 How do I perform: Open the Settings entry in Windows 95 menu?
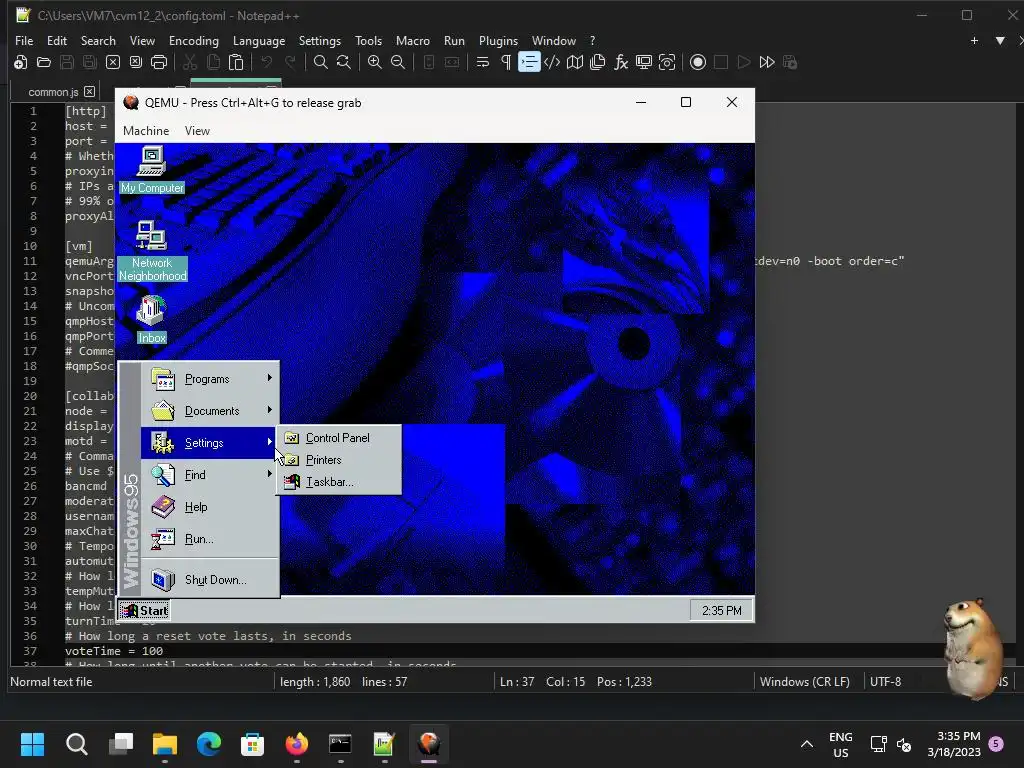(x=210, y=443)
